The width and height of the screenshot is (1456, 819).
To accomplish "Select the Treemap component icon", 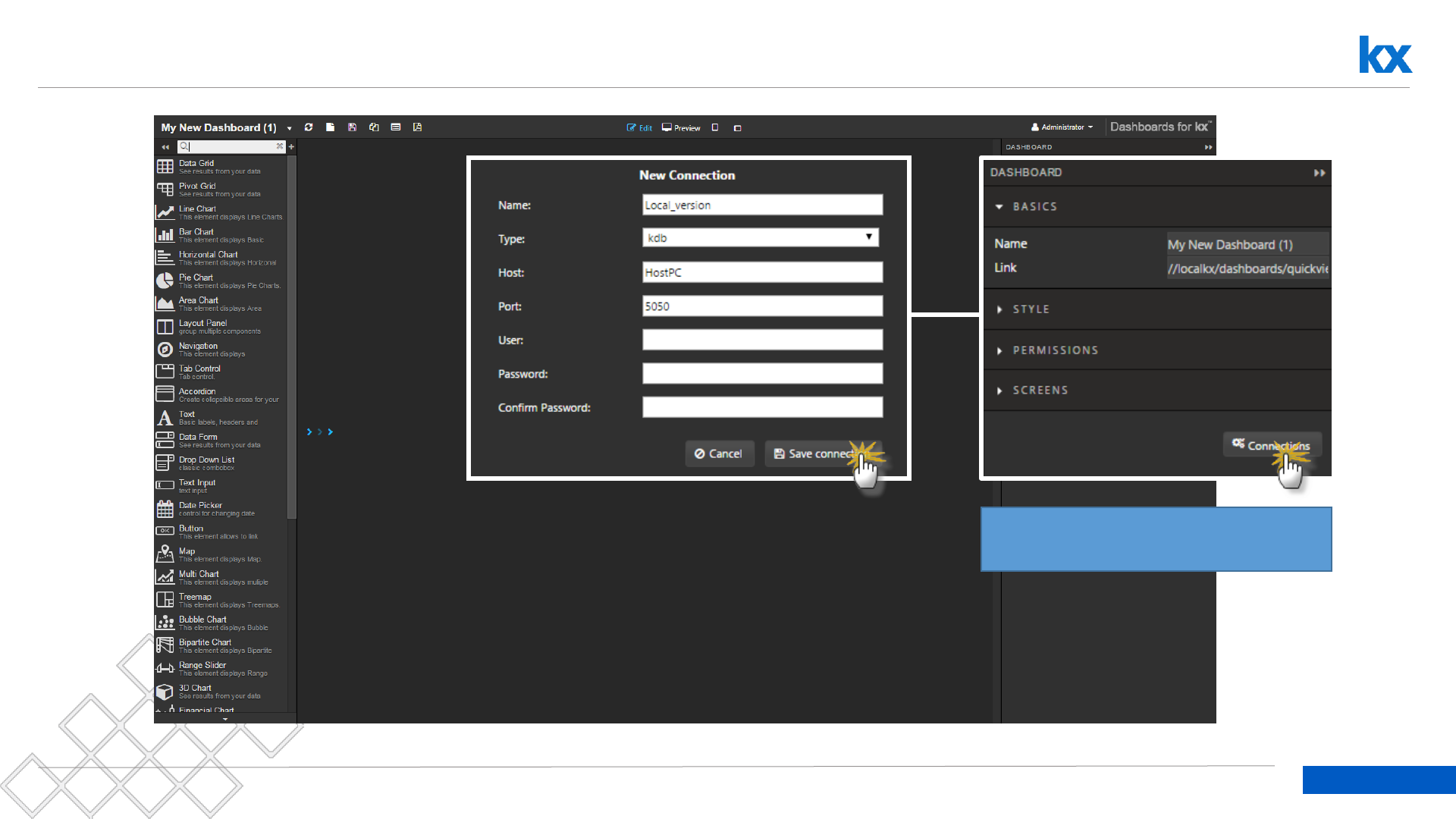I will click(165, 600).
